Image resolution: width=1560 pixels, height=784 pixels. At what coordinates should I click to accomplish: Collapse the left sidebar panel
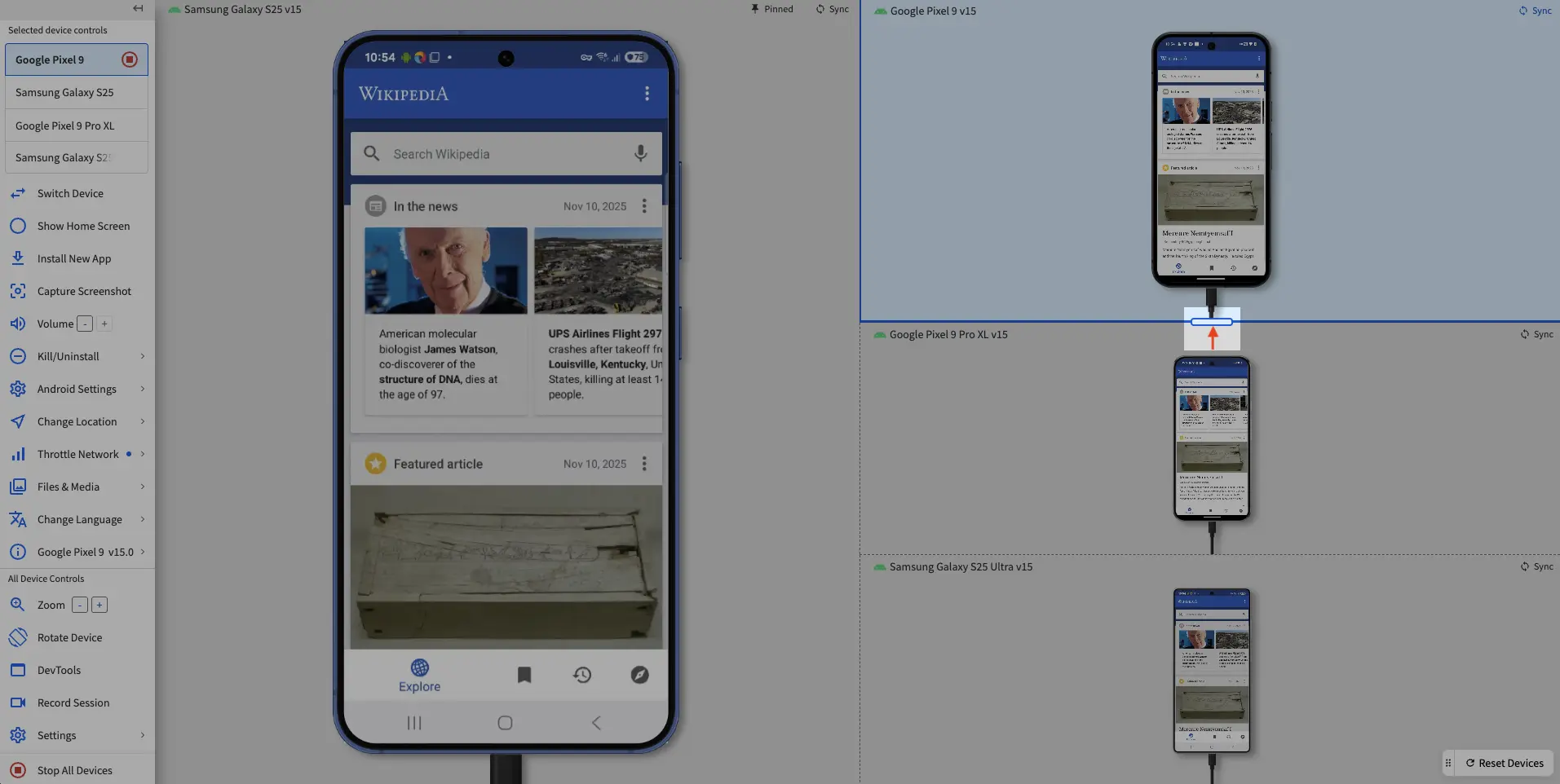pos(138,8)
